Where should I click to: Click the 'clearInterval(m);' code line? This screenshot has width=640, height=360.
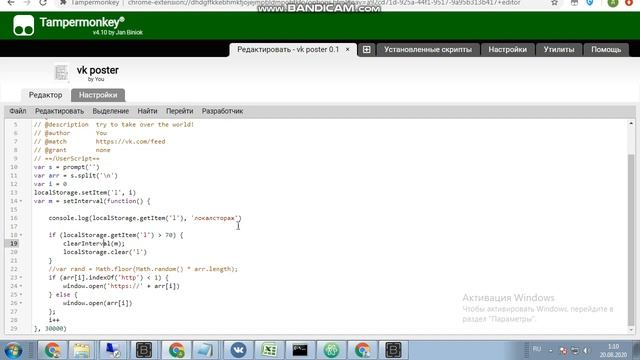(x=94, y=244)
